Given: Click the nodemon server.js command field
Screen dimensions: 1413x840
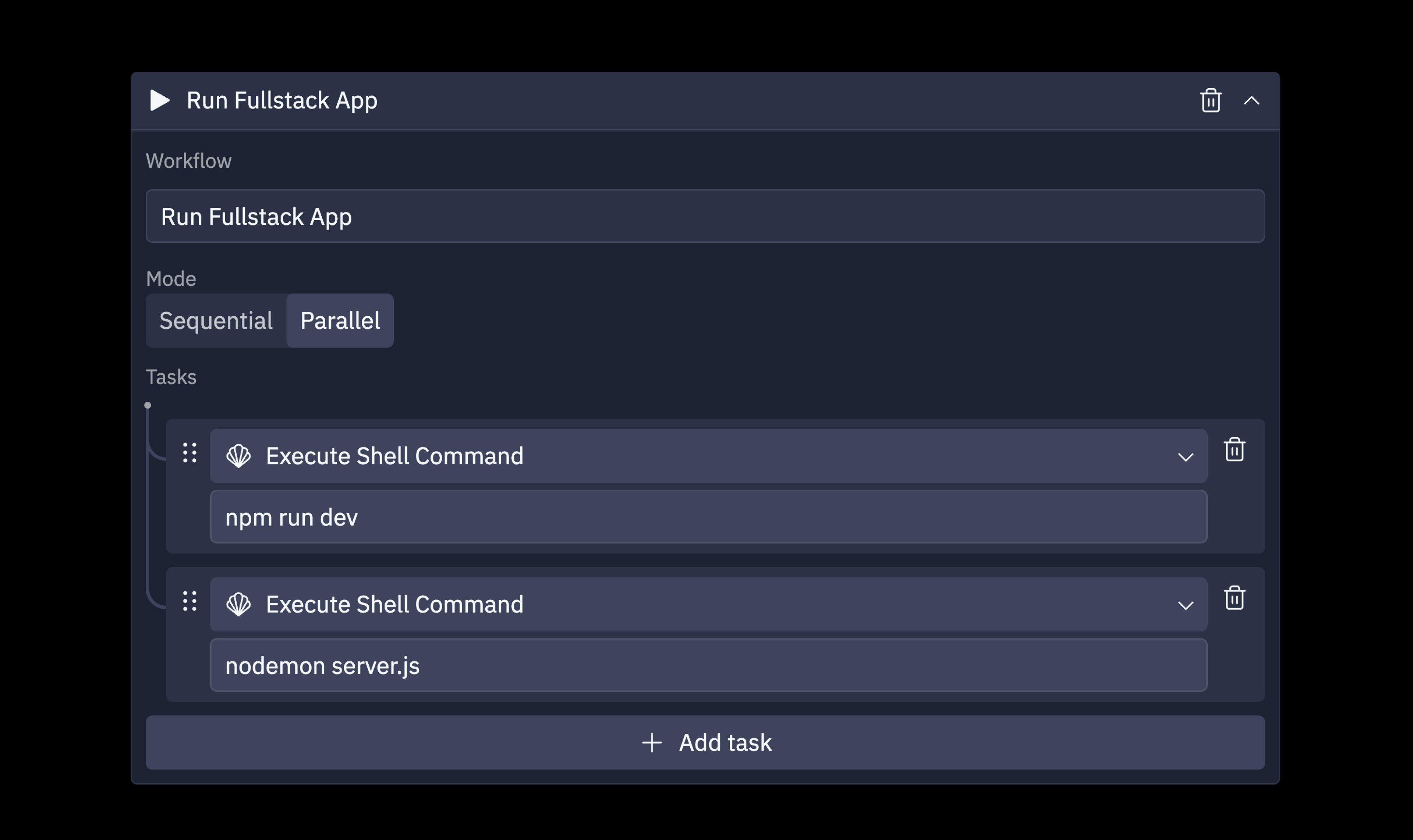Looking at the screenshot, I should 708,666.
